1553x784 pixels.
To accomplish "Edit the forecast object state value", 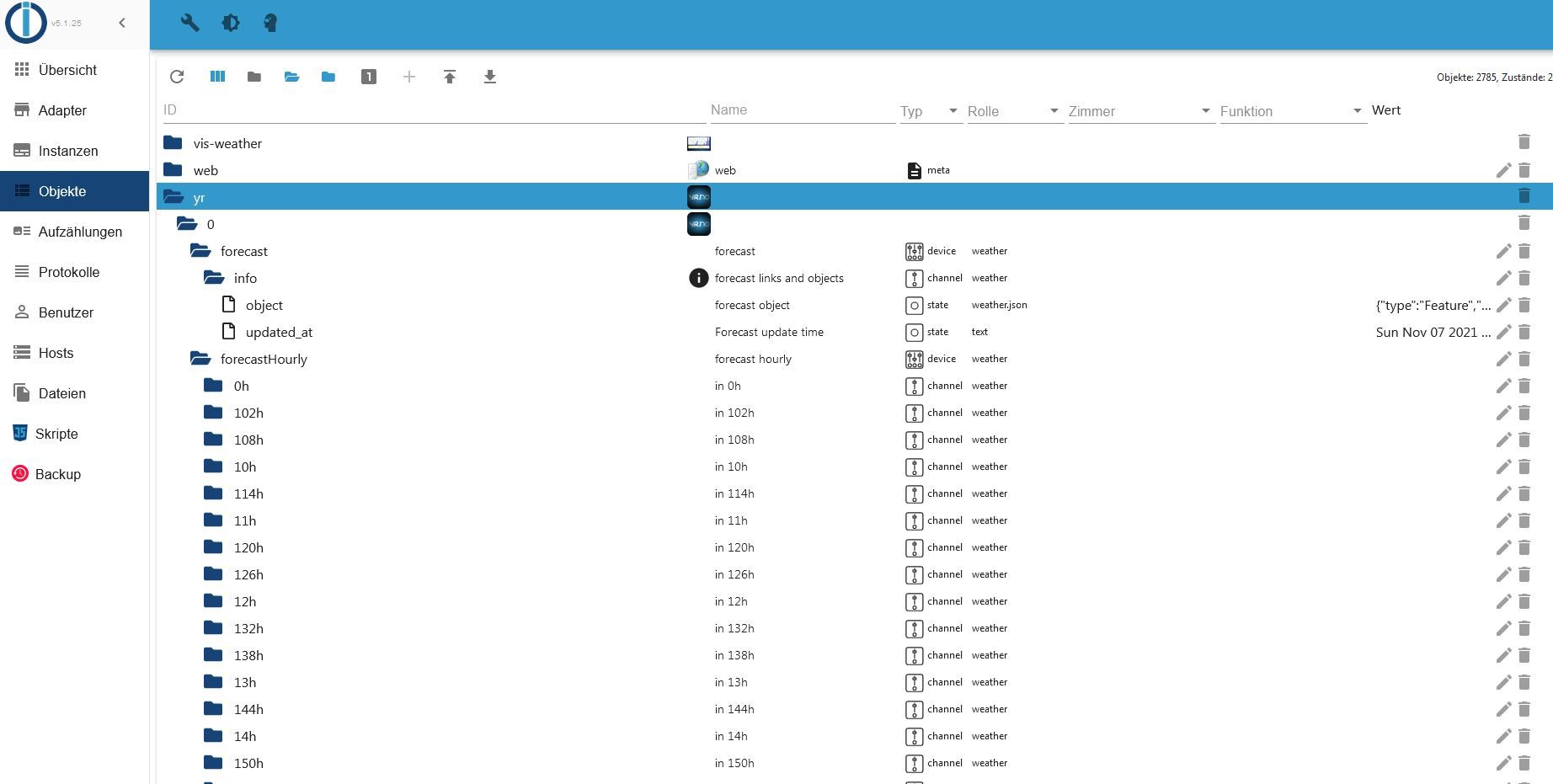I will click(x=1503, y=305).
